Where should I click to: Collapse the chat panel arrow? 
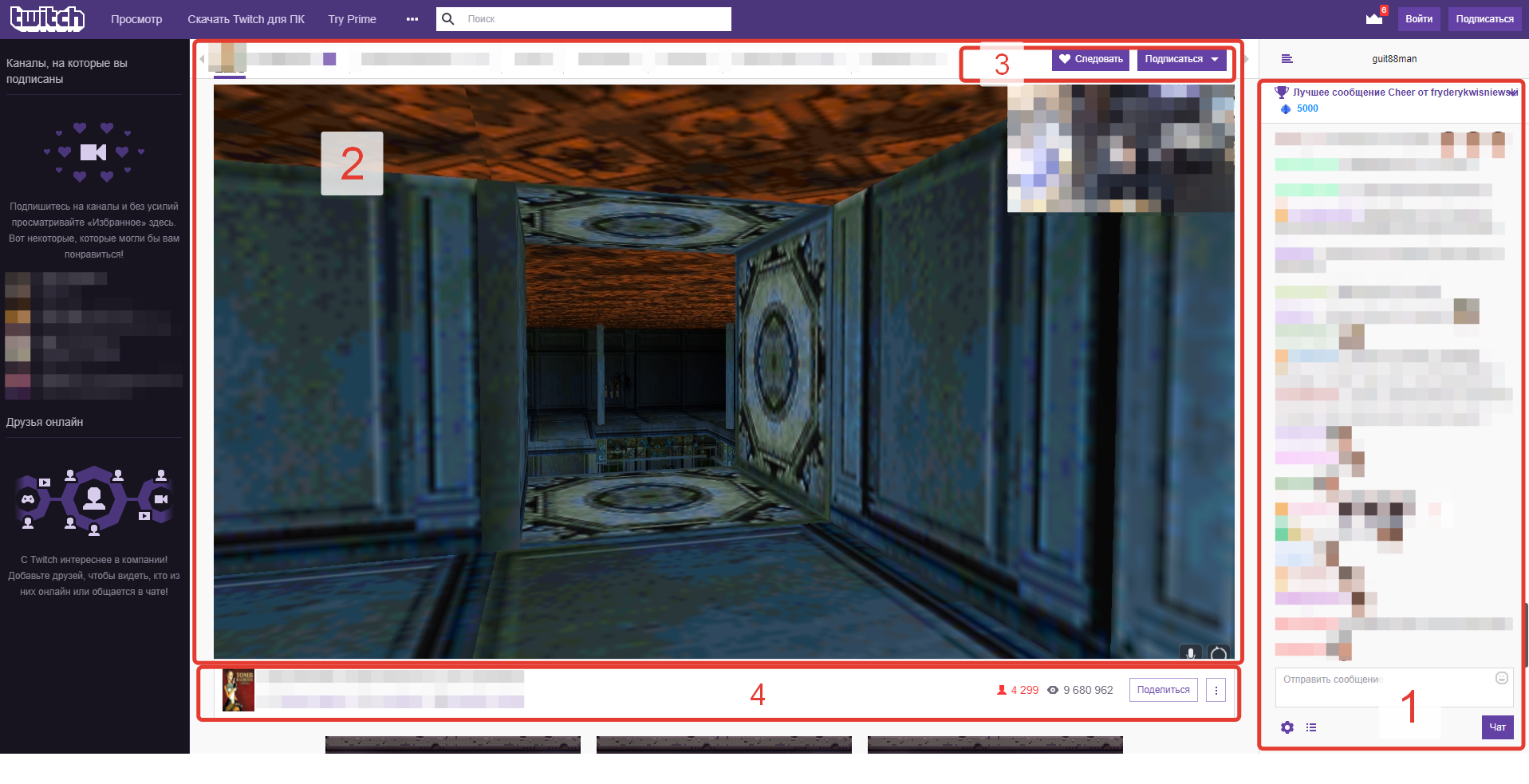pyautogui.click(x=1247, y=59)
